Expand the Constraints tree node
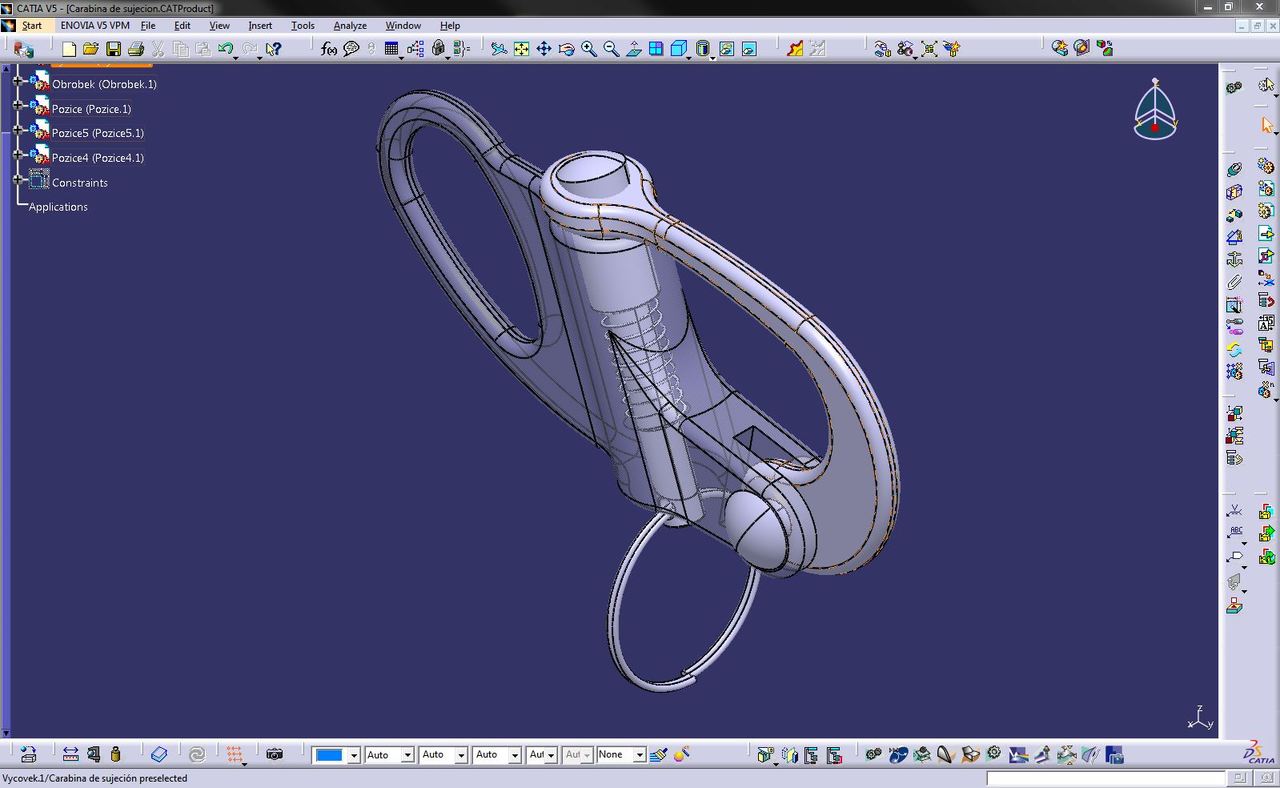The height and width of the screenshot is (788, 1280). (x=17, y=180)
